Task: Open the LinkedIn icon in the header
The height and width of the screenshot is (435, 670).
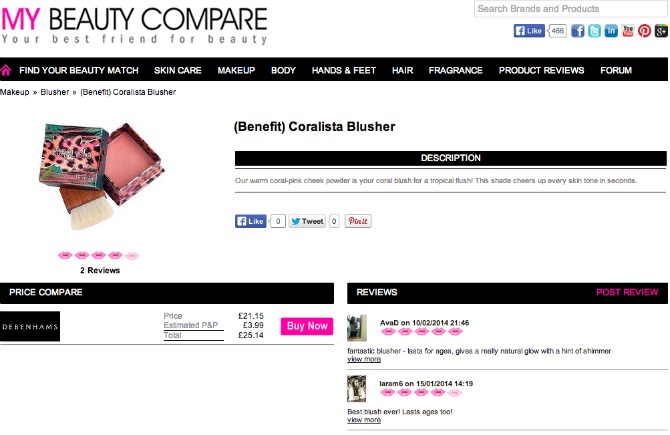Action: click(611, 31)
